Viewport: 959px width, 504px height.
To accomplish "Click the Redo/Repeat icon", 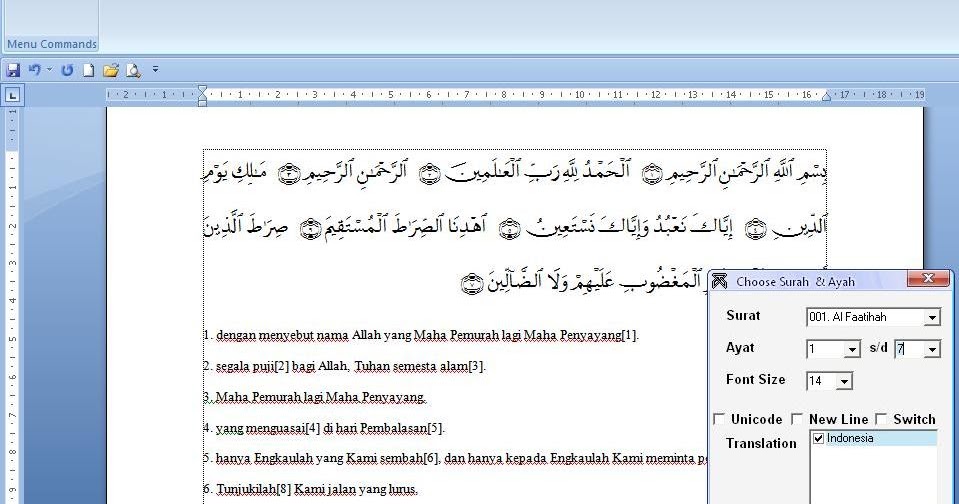I will pyautogui.click(x=67, y=70).
